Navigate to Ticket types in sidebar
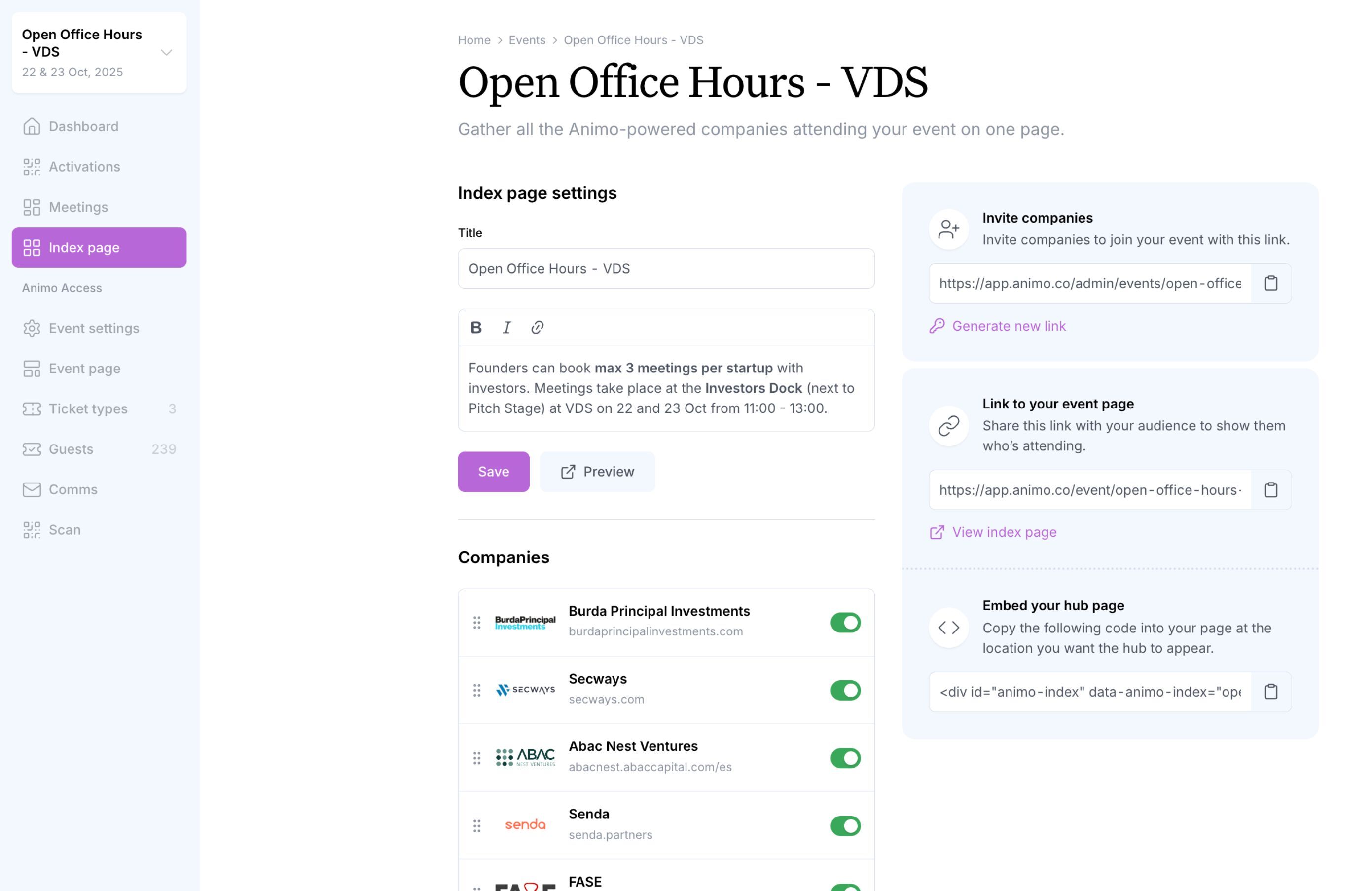 tap(88, 409)
